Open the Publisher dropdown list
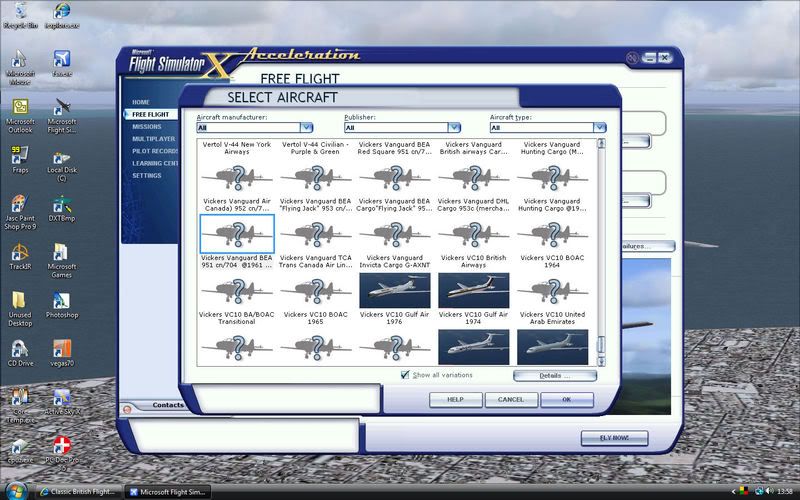The image size is (800, 500). 454,128
